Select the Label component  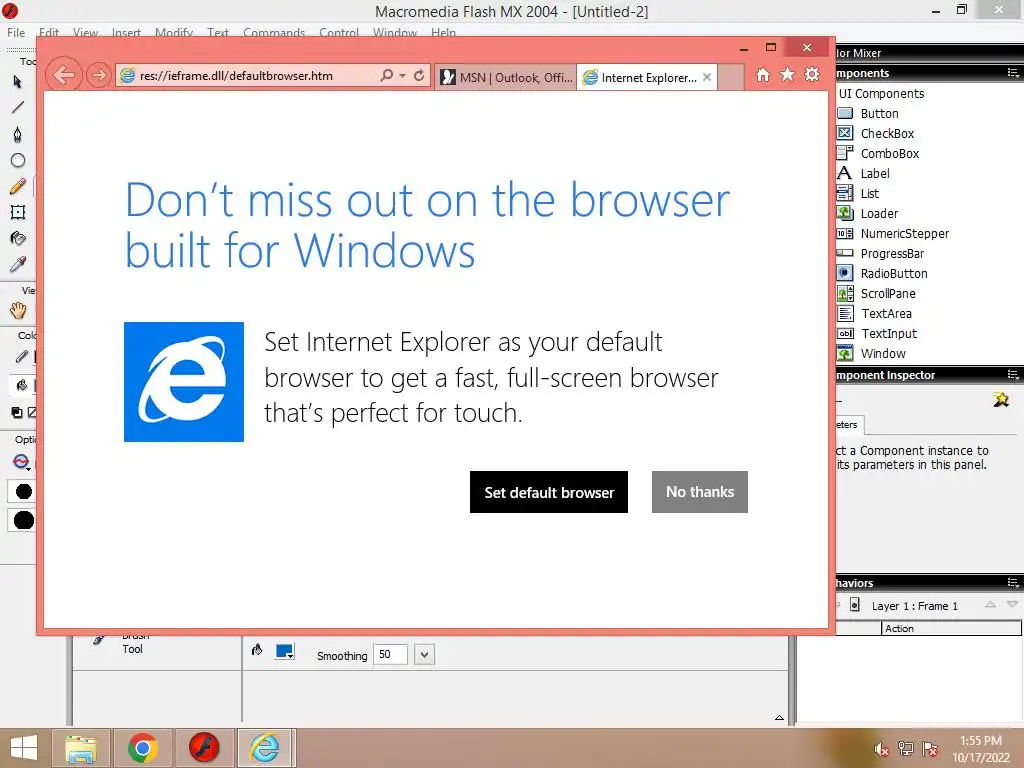click(x=874, y=174)
